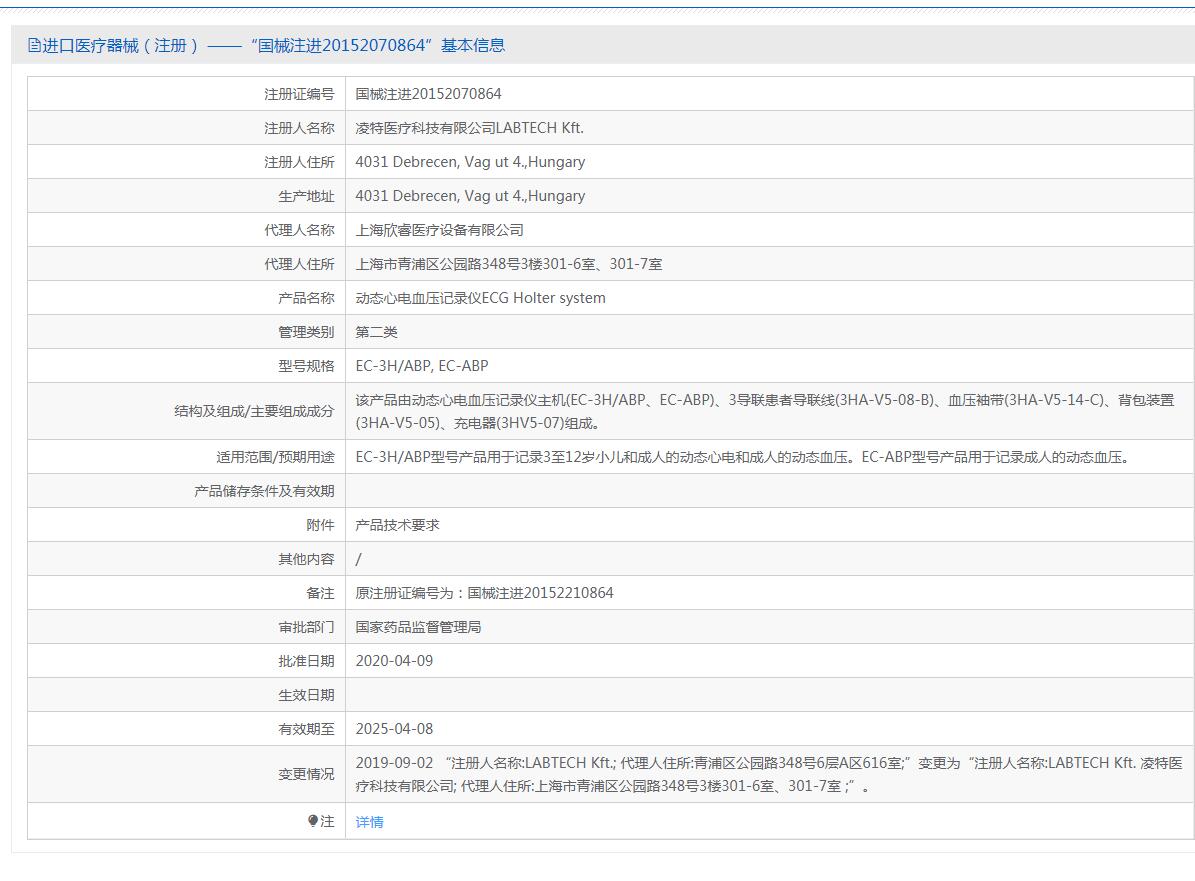Click the 生产地址 address value

[470, 196]
